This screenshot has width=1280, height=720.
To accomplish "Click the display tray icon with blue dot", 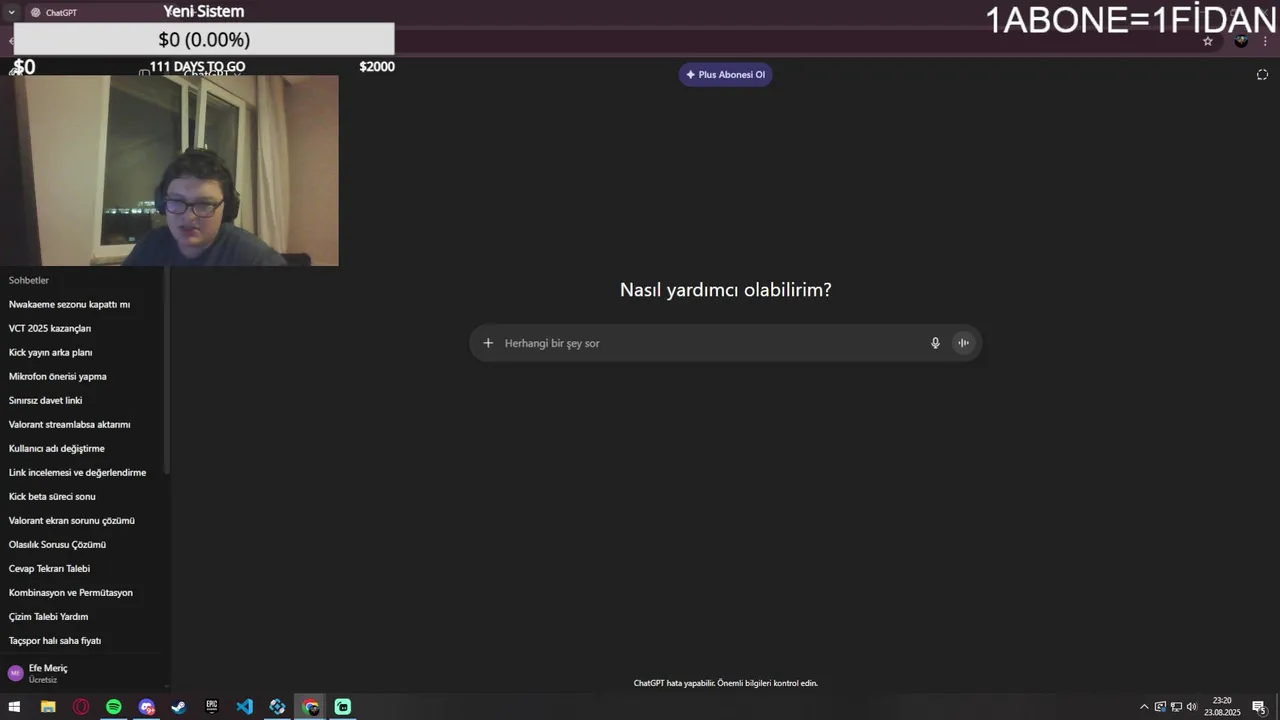I will click(x=1160, y=707).
